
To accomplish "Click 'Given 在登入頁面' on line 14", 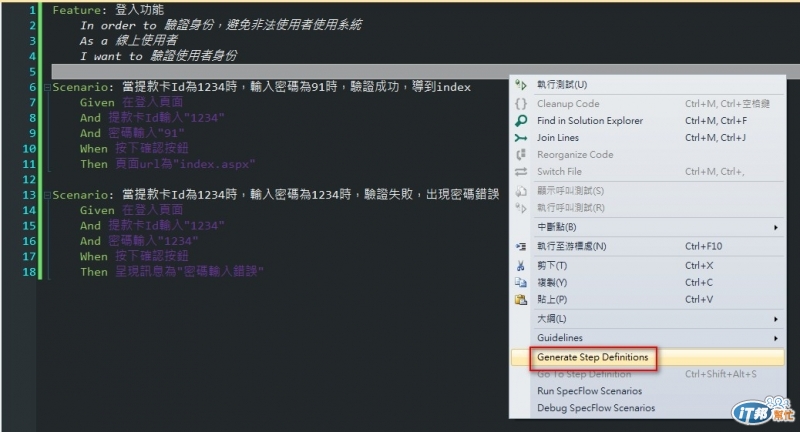I will pyautogui.click(x=131, y=210).
